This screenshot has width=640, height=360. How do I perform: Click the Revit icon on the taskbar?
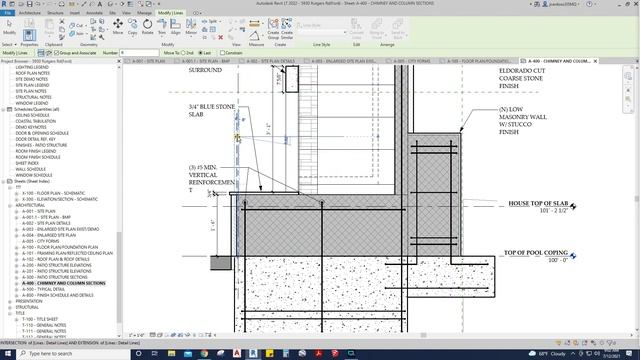[x=253, y=353]
